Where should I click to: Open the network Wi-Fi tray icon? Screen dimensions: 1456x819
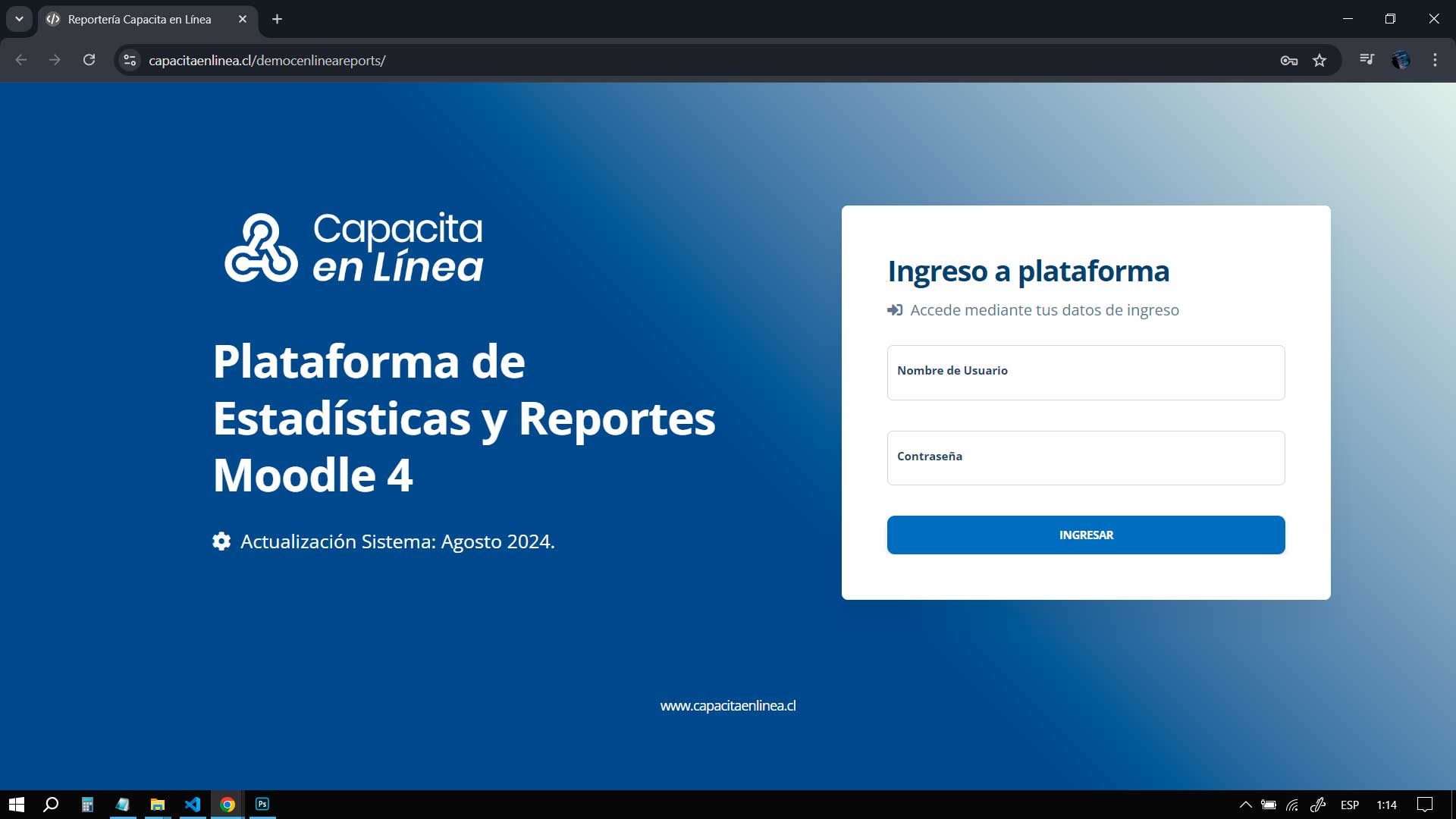click(1292, 805)
